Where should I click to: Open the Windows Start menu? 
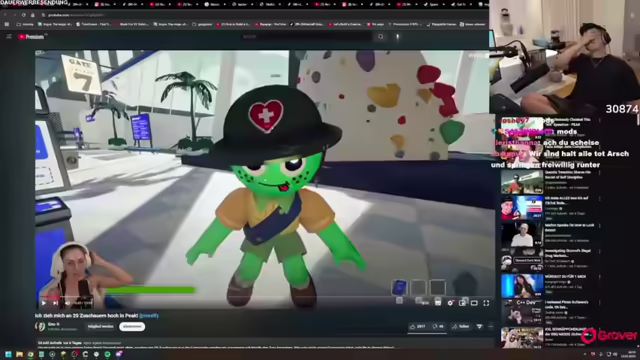[x=8, y=354]
